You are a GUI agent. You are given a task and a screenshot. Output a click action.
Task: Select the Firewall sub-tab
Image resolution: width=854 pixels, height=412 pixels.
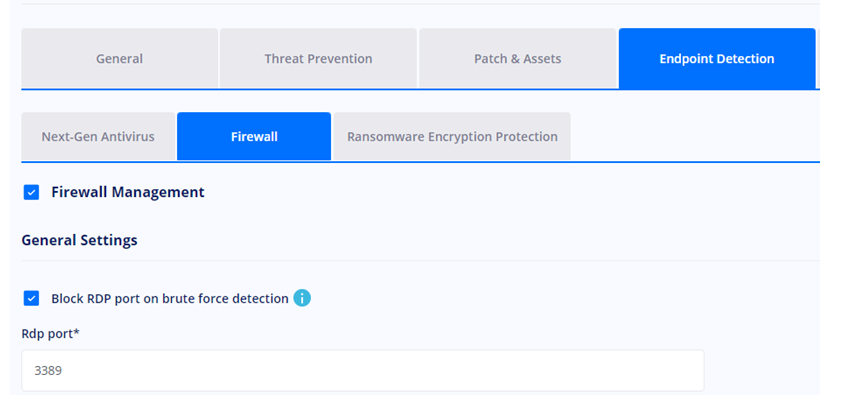click(254, 136)
